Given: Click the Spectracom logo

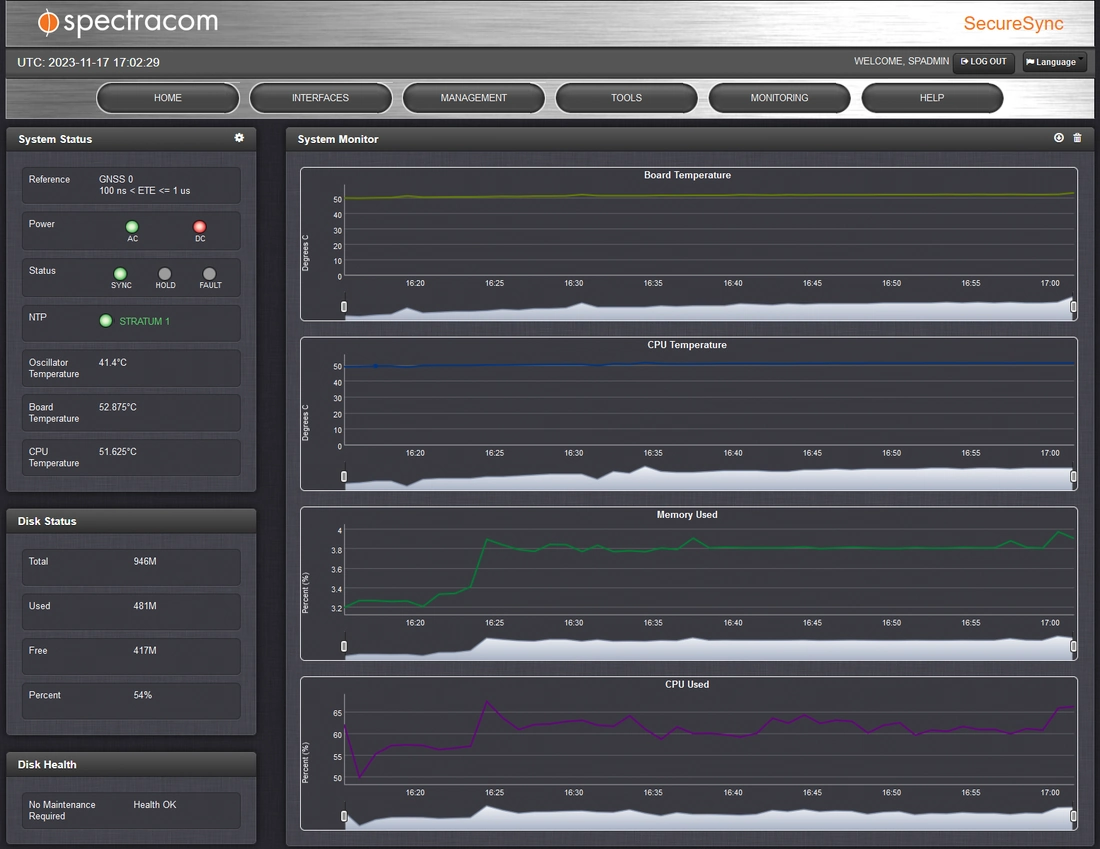Looking at the screenshot, I should (x=128, y=22).
